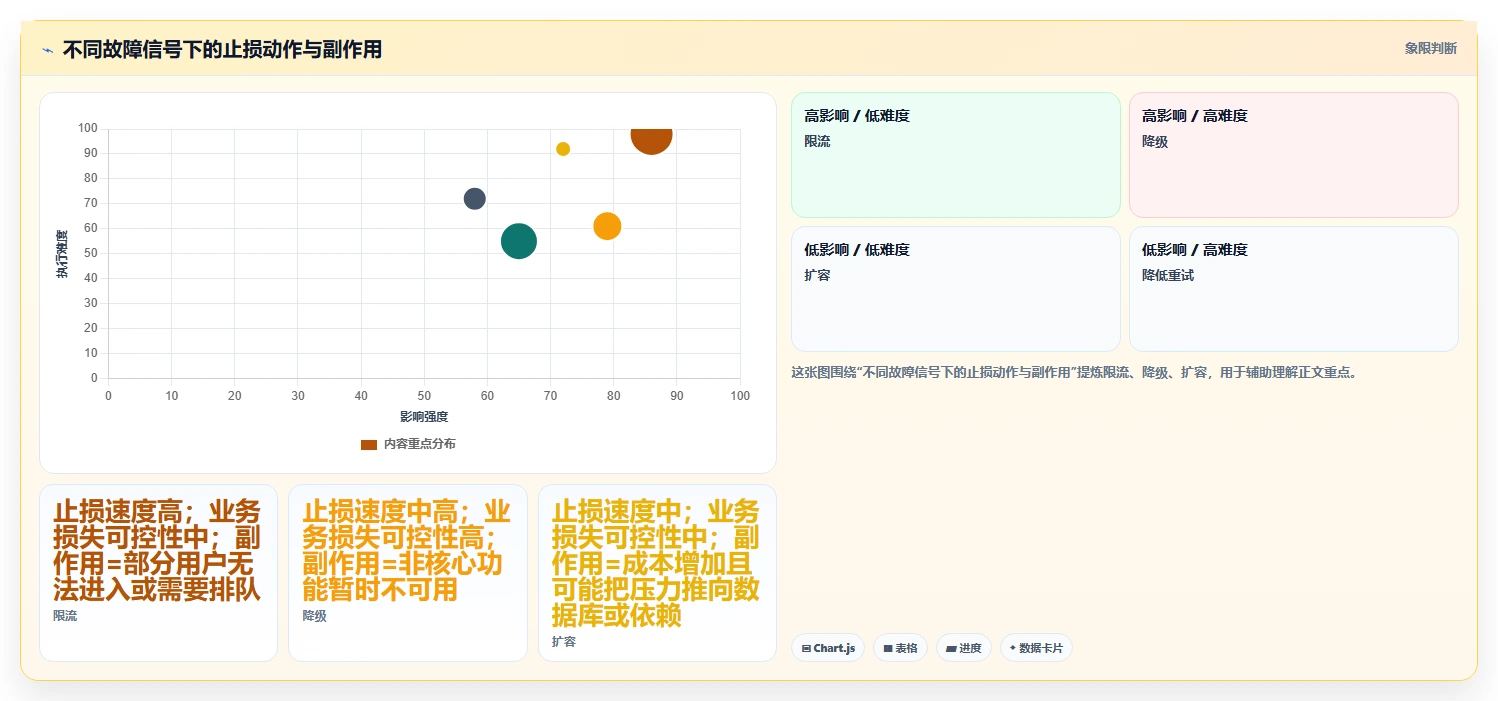Open the 低影响 / 低难度 quadrant card
This screenshot has height=701, width=1498.
955,289
